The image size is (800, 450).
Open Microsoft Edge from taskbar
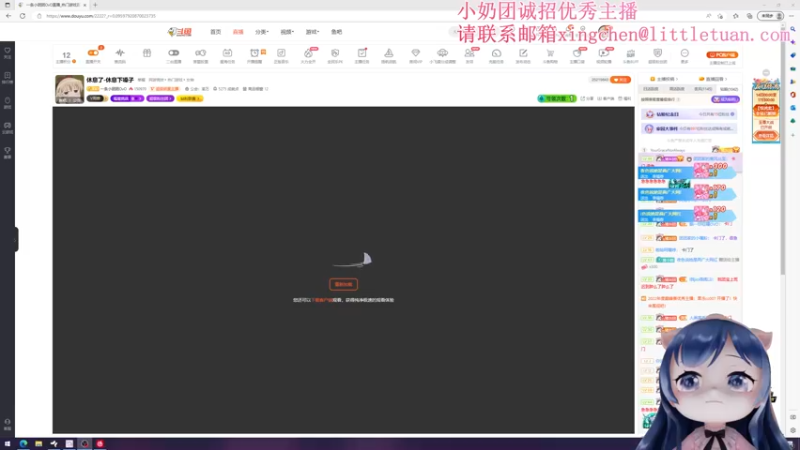tap(23, 444)
